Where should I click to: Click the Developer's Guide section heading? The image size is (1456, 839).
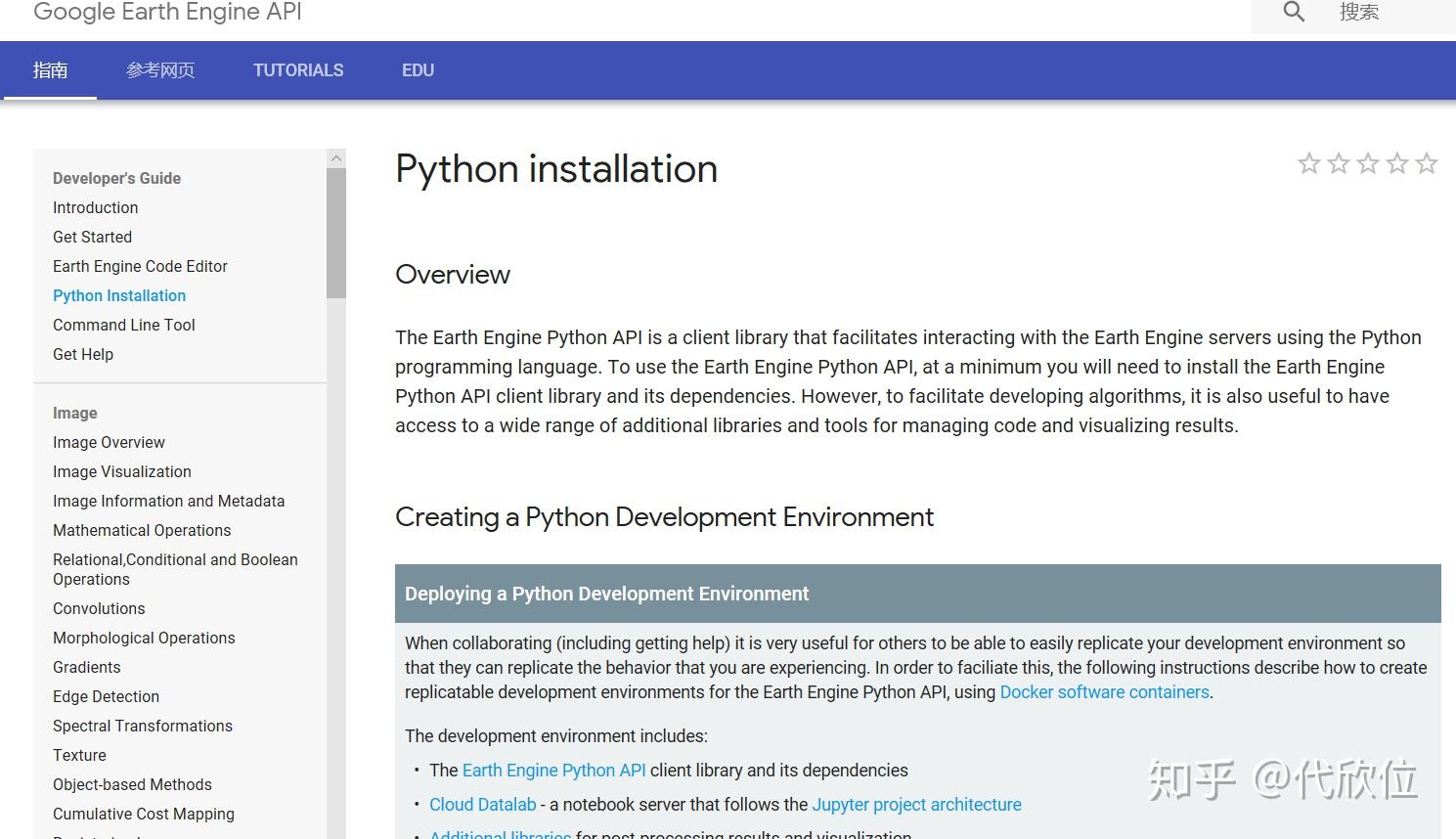[x=116, y=178]
